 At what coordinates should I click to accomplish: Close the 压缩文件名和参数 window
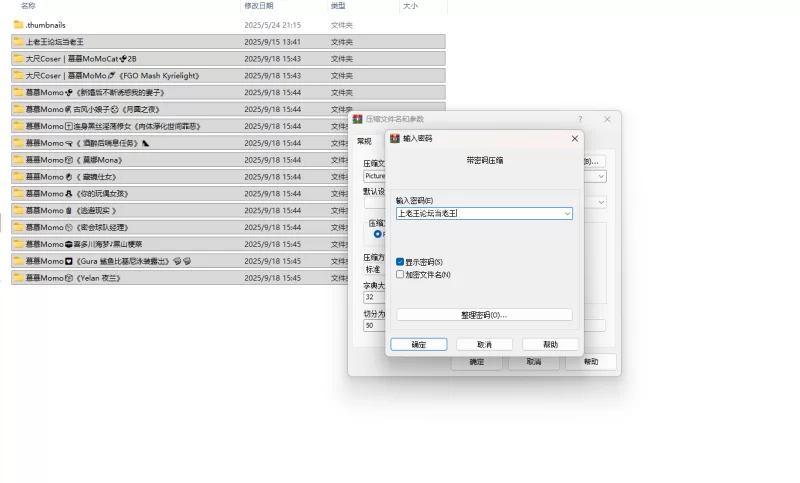(x=607, y=119)
